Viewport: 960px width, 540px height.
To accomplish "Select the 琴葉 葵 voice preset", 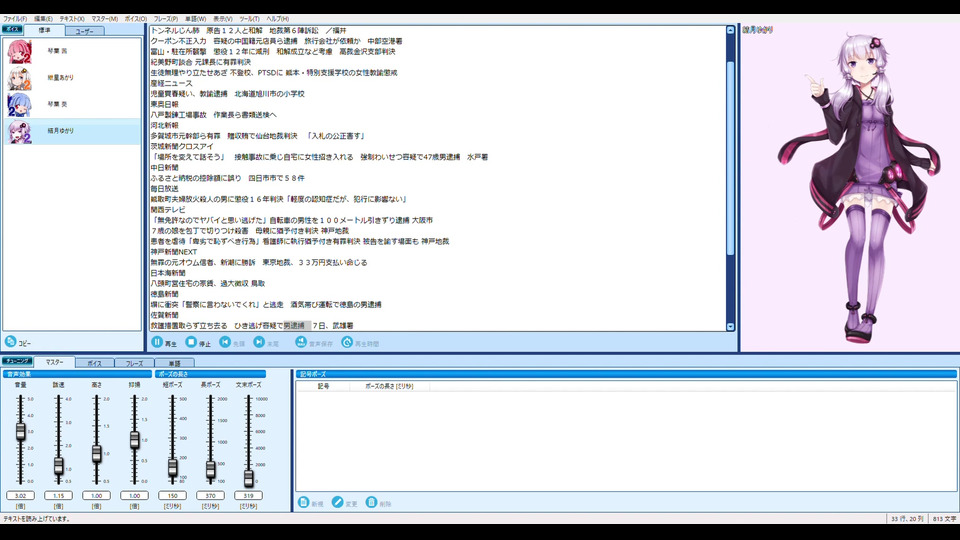I will pyautogui.click(x=72, y=104).
